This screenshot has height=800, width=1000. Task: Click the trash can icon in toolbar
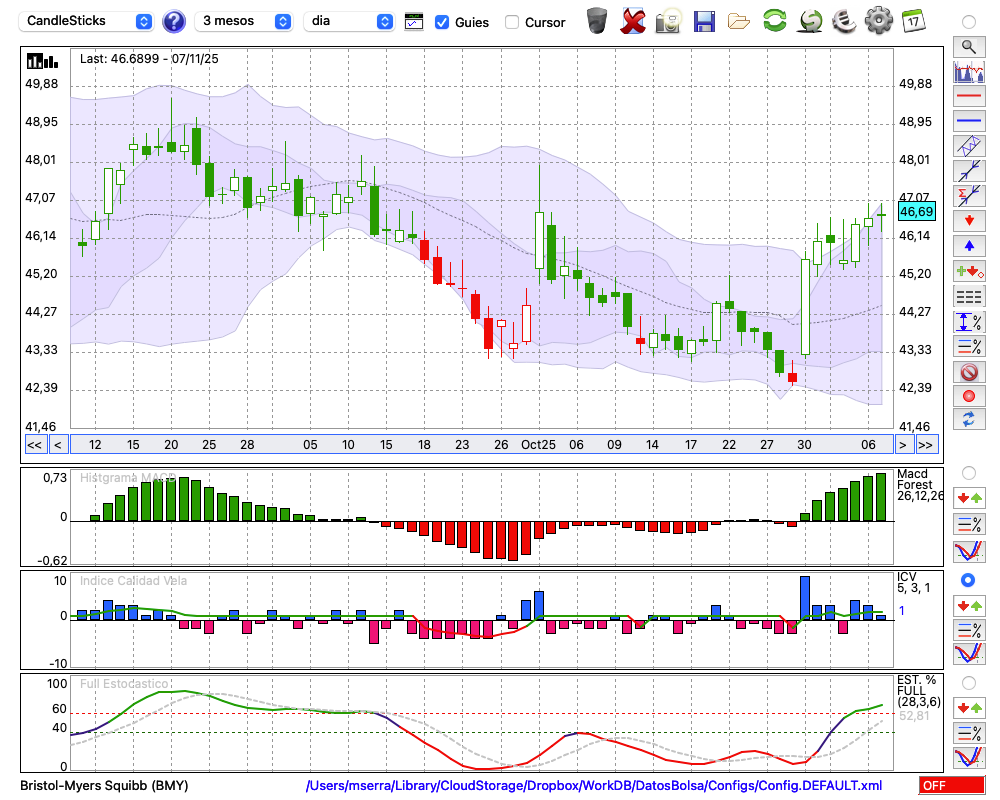(597, 20)
